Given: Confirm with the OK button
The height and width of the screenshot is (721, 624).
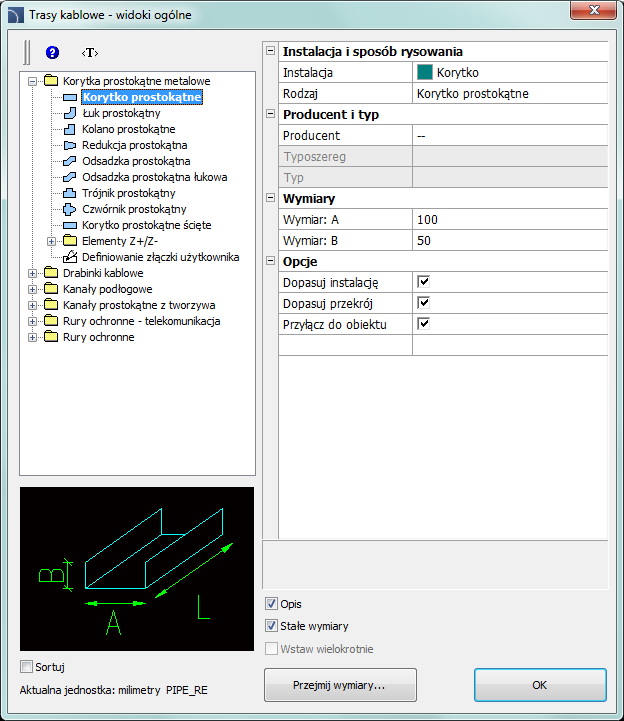Looking at the screenshot, I should click(540, 685).
